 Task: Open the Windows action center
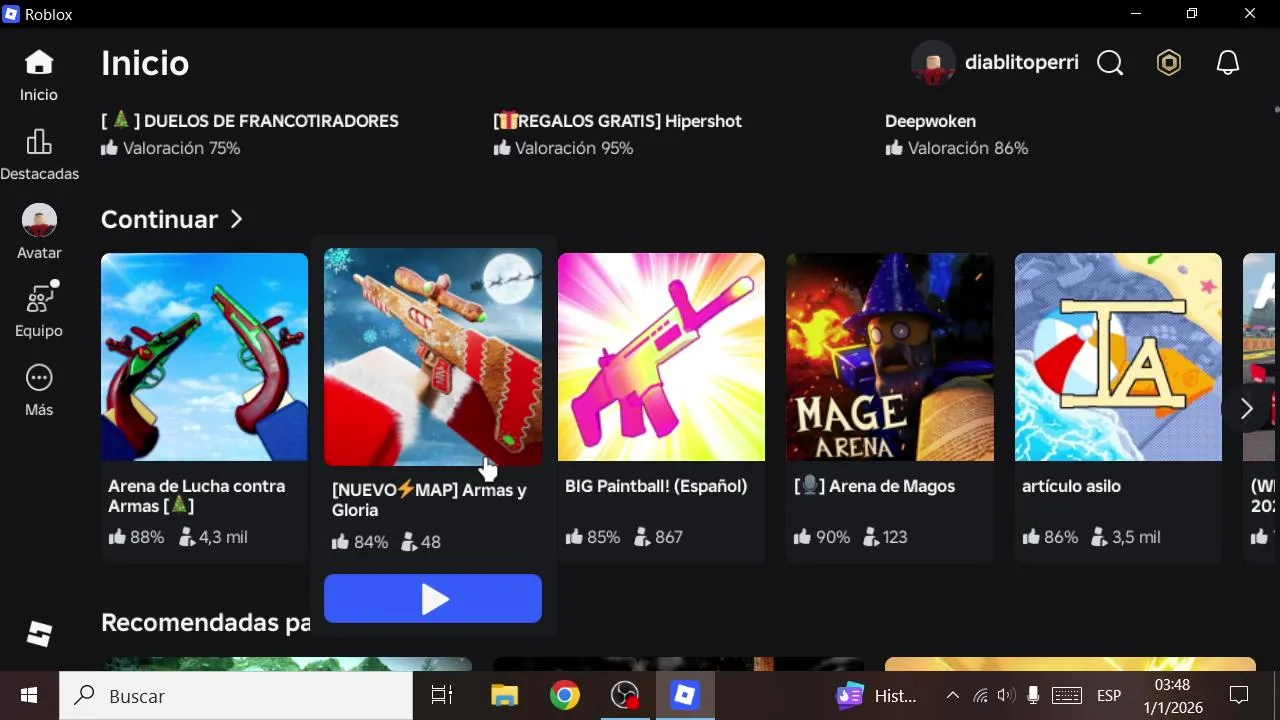pos(1239,696)
